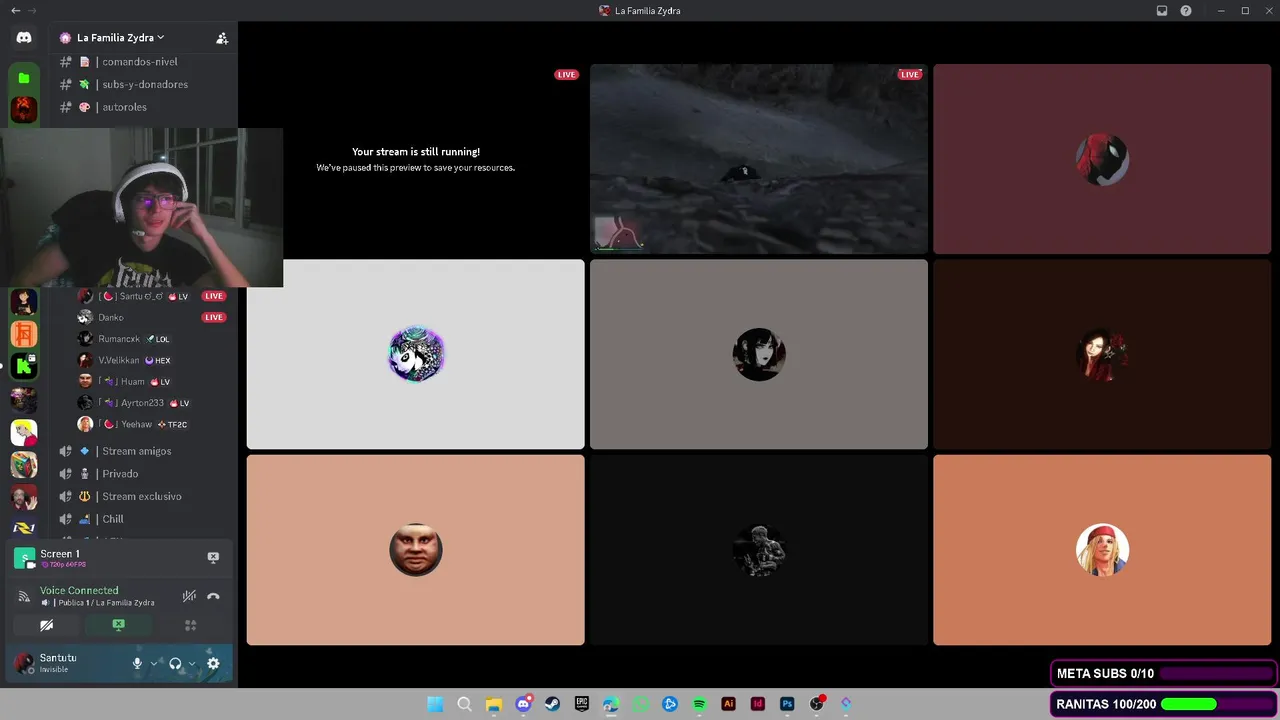
Task: Open subs-y-donadores text channel
Action: tap(143, 84)
